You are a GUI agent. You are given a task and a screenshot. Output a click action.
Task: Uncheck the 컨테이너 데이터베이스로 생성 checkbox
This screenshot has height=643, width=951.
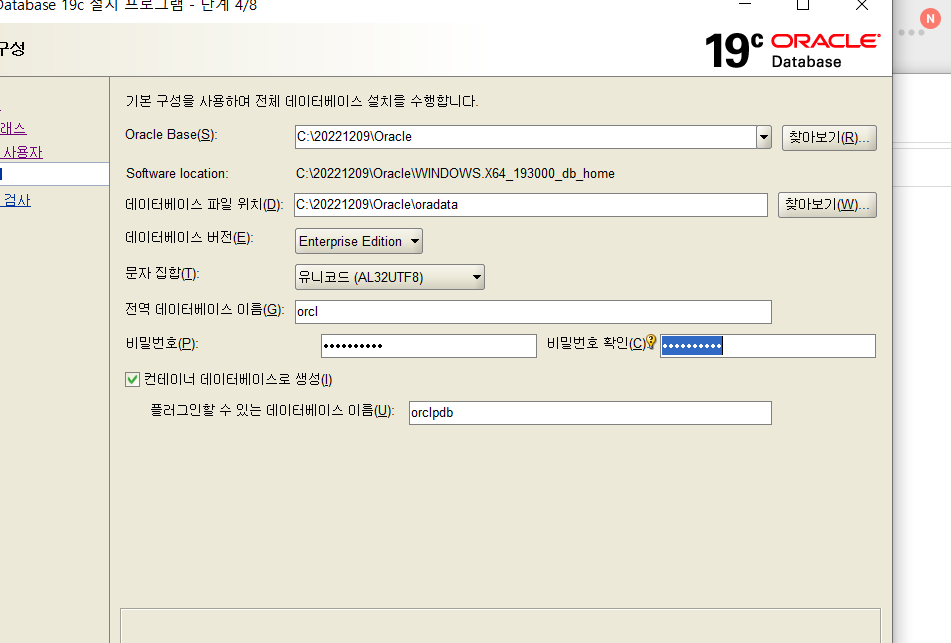pyautogui.click(x=132, y=380)
